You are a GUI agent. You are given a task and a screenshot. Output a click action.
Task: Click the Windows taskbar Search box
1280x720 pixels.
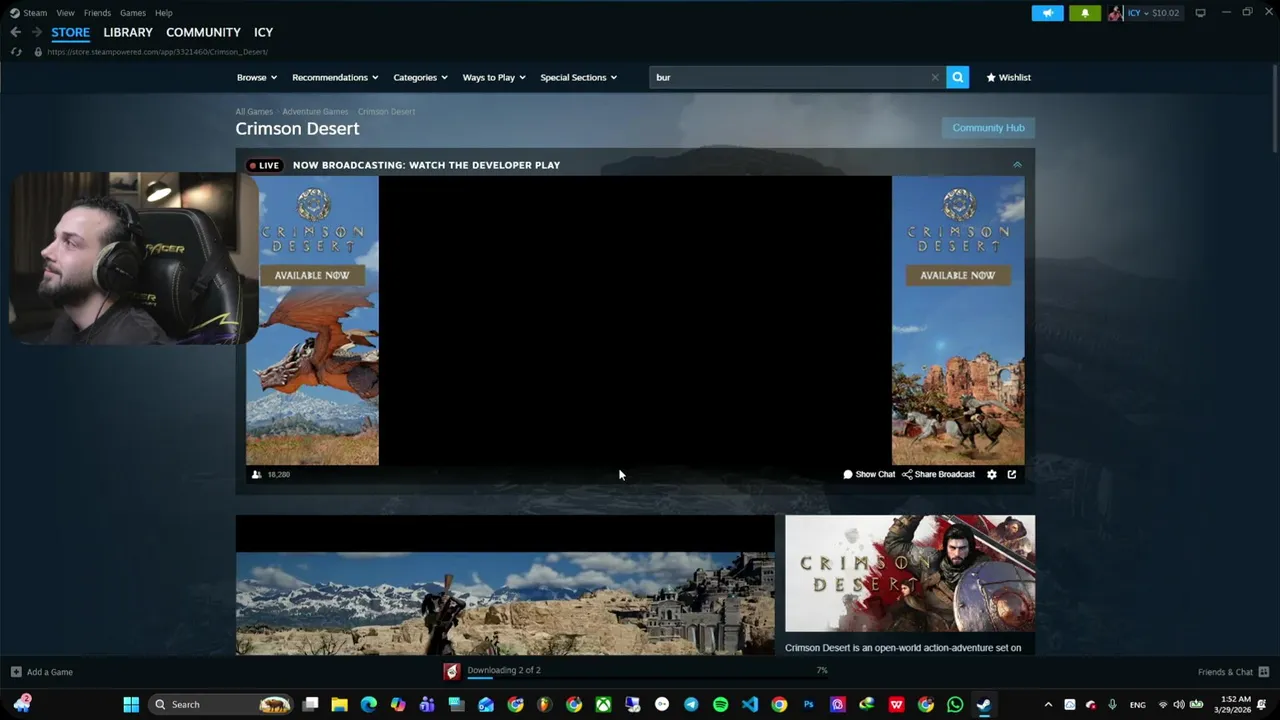[x=221, y=704]
